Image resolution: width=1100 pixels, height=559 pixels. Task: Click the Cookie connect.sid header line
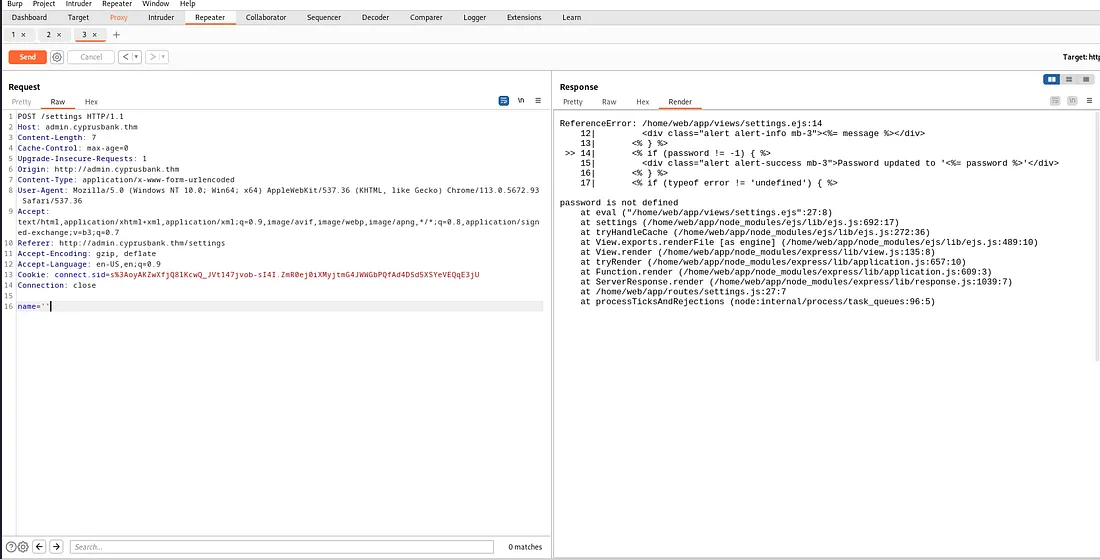[x=248, y=275]
